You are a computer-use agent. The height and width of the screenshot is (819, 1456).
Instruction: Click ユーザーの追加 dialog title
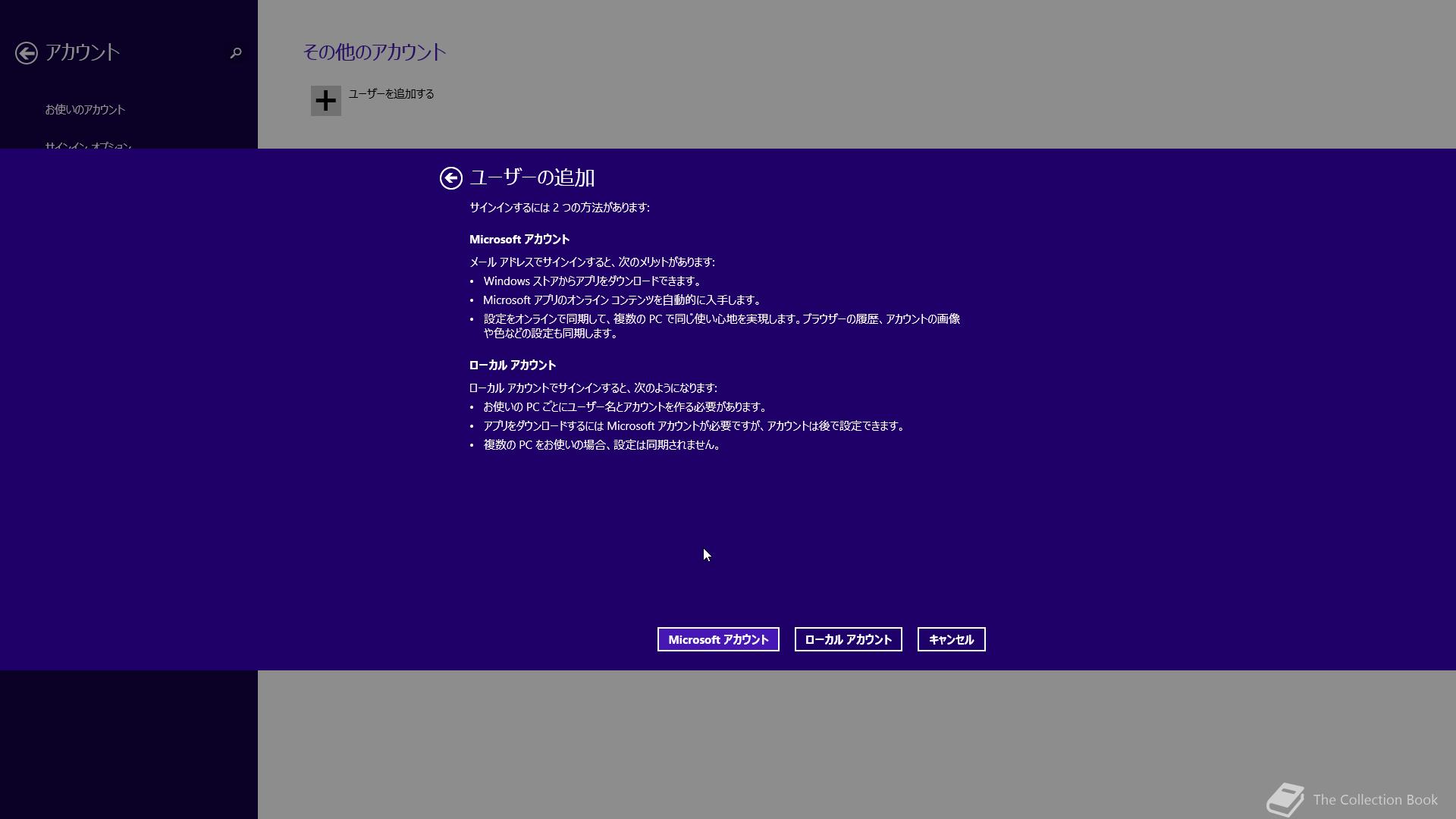click(532, 177)
